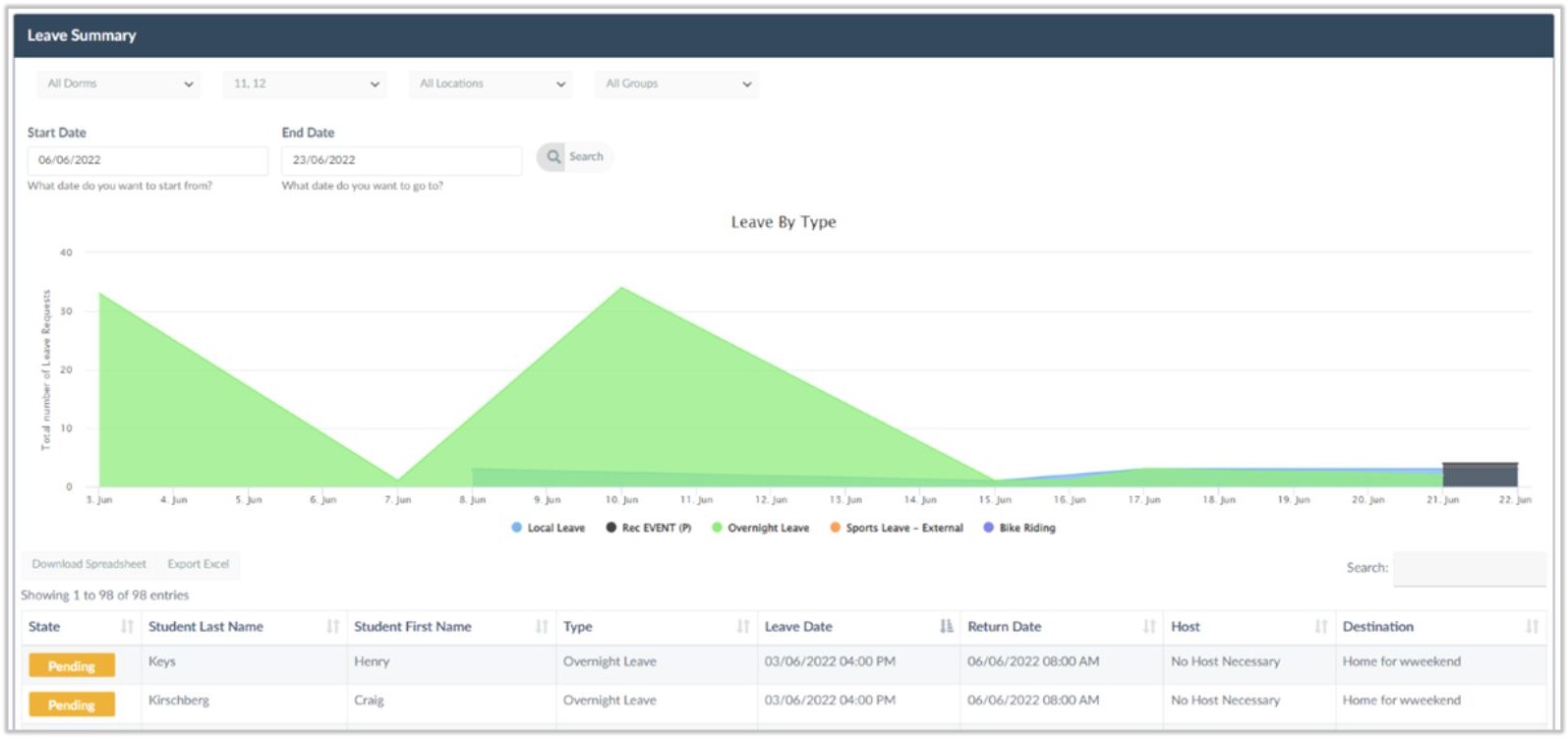This screenshot has width=1568, height=738.
Task: Toggle Local Leave legend swatch
Action: coord(516,528)
